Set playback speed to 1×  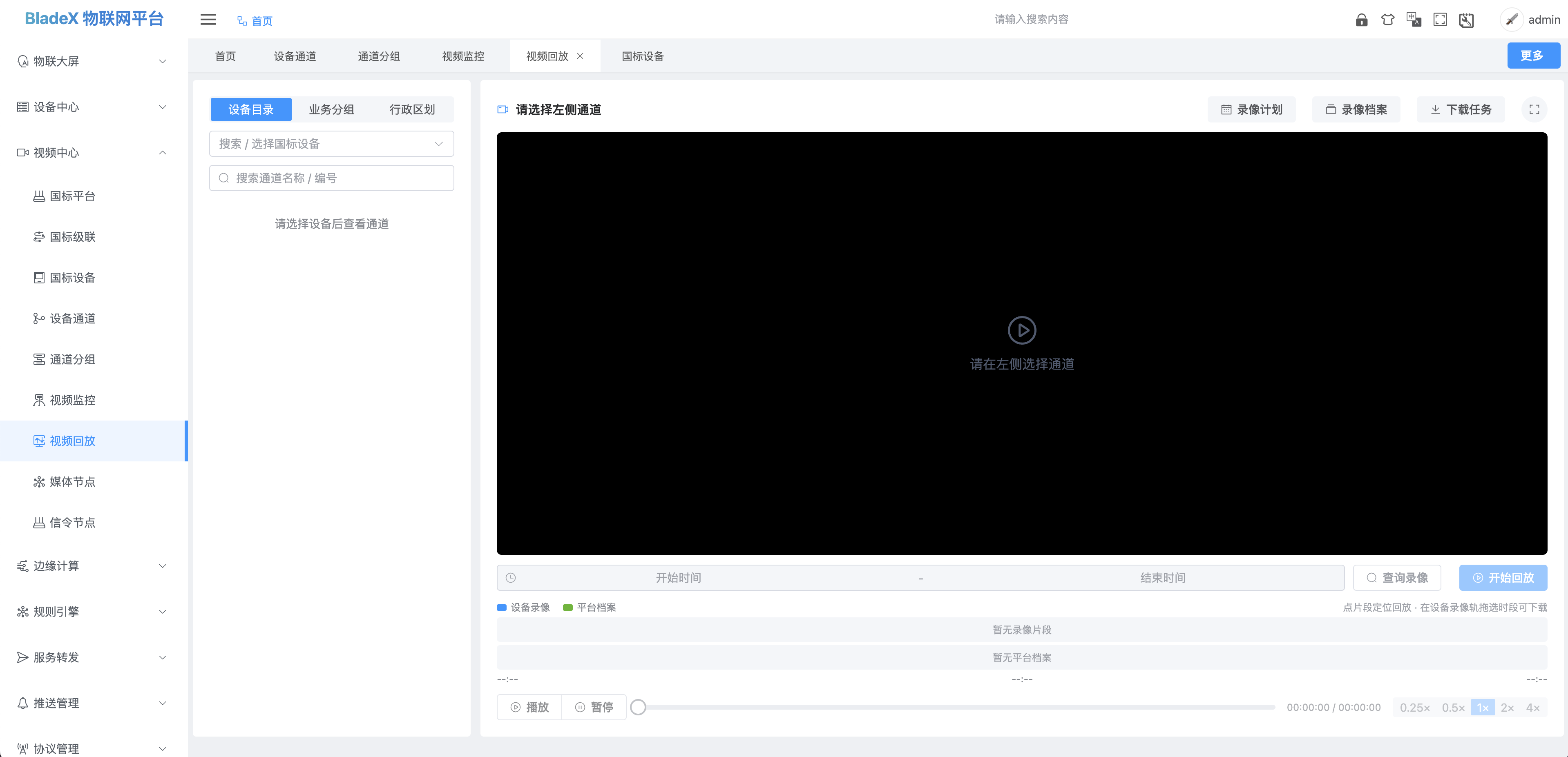(x=1483, y=708)
